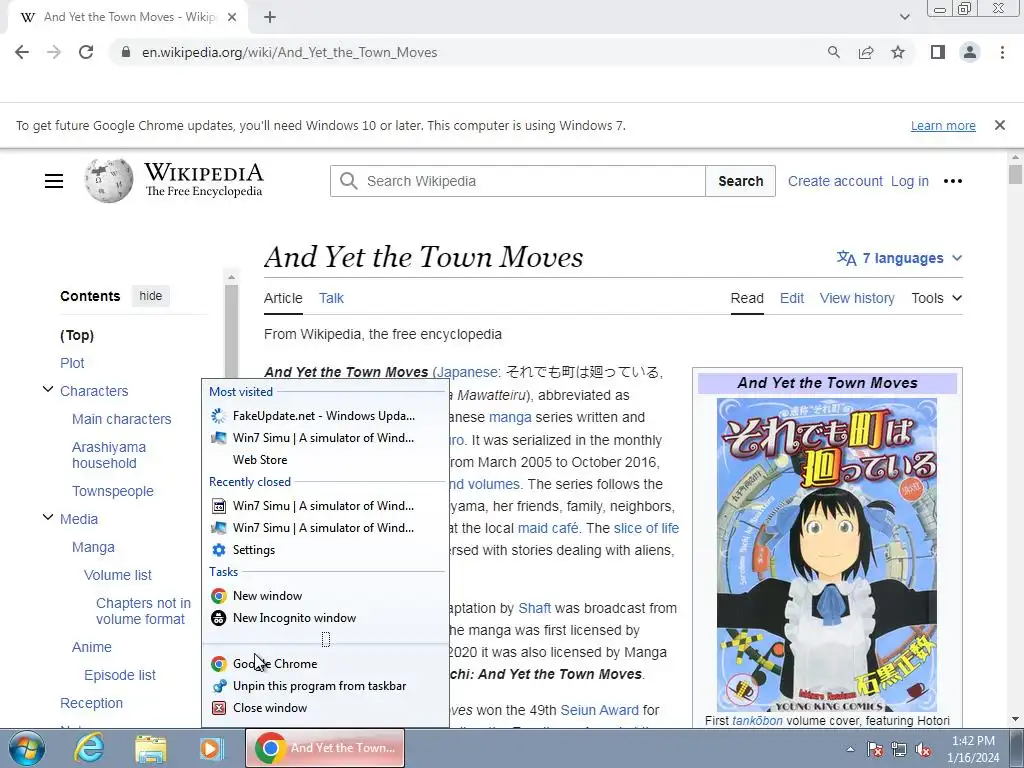Image resolution: width=1024 pixels, height=768 pixels.
Task: Click the page vertical scrollbar thumb
Action: click(1015, 174)
